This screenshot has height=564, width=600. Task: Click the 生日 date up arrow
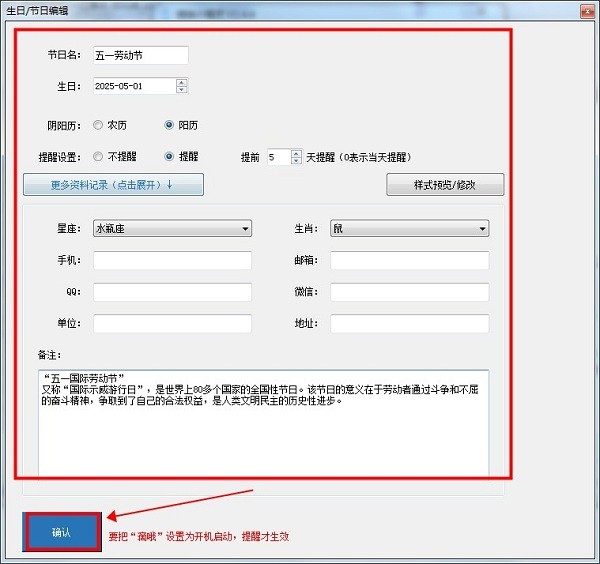click(181, 82)
